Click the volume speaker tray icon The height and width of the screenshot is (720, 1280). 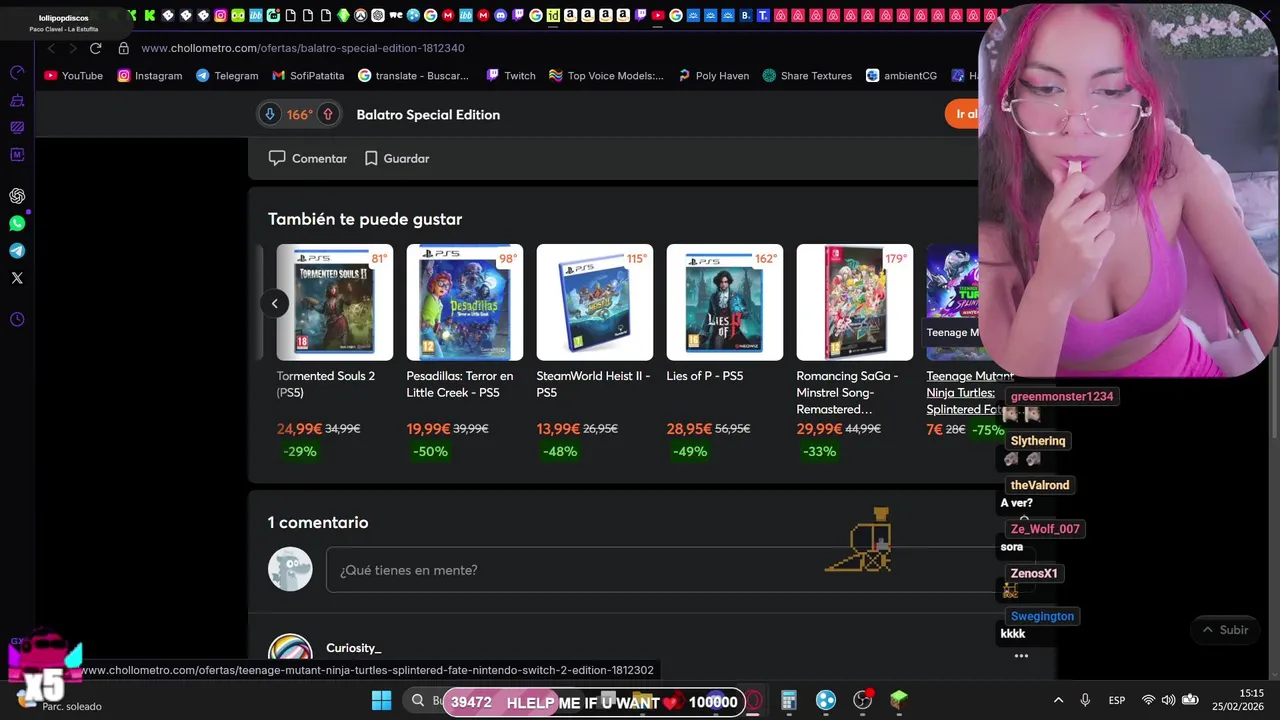pos(1167,700)
